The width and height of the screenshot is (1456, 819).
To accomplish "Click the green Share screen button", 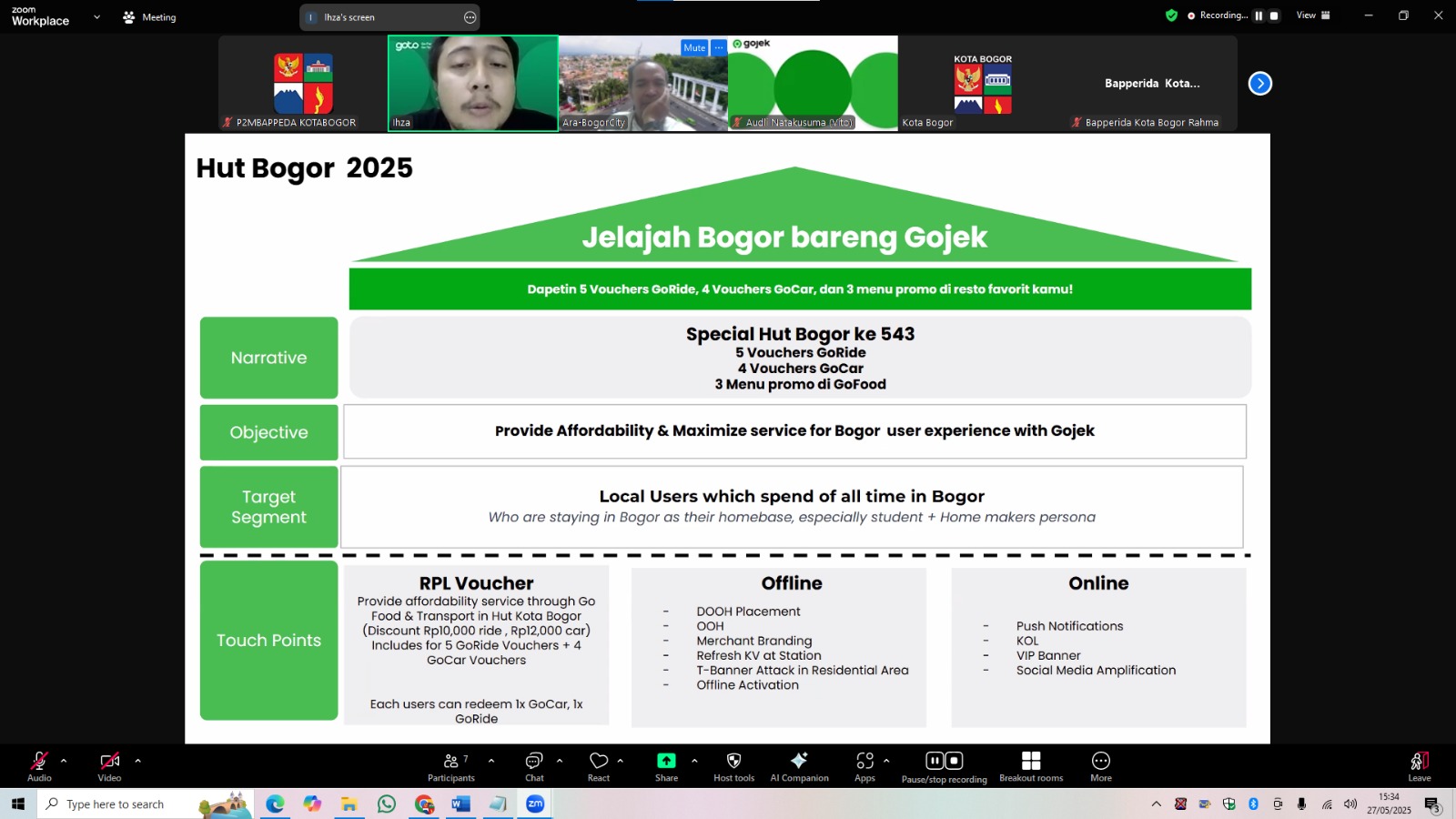I will coord(666,766).
